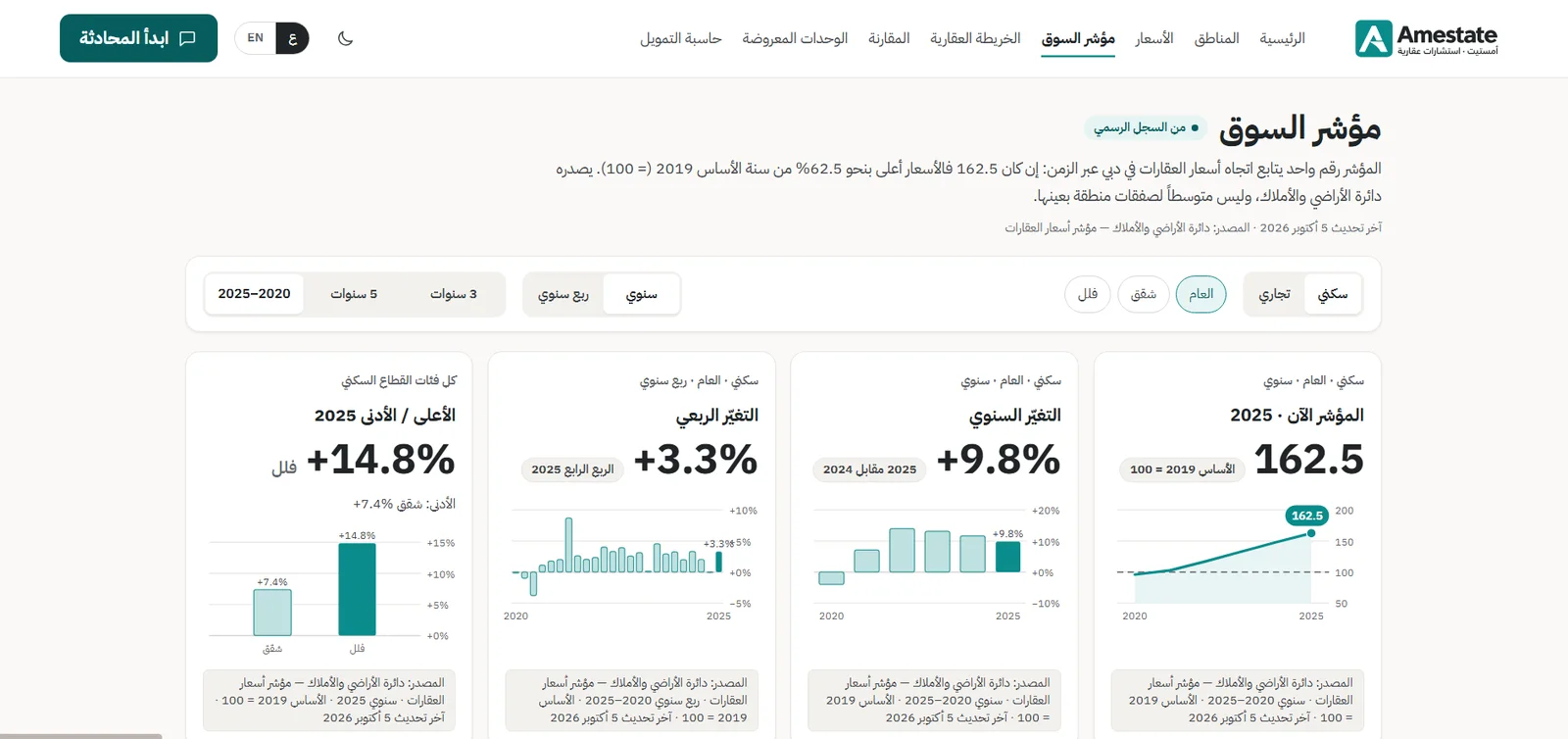
Task: Click the مؤشر السوق page heading
Action: [x=1299, y=128]
